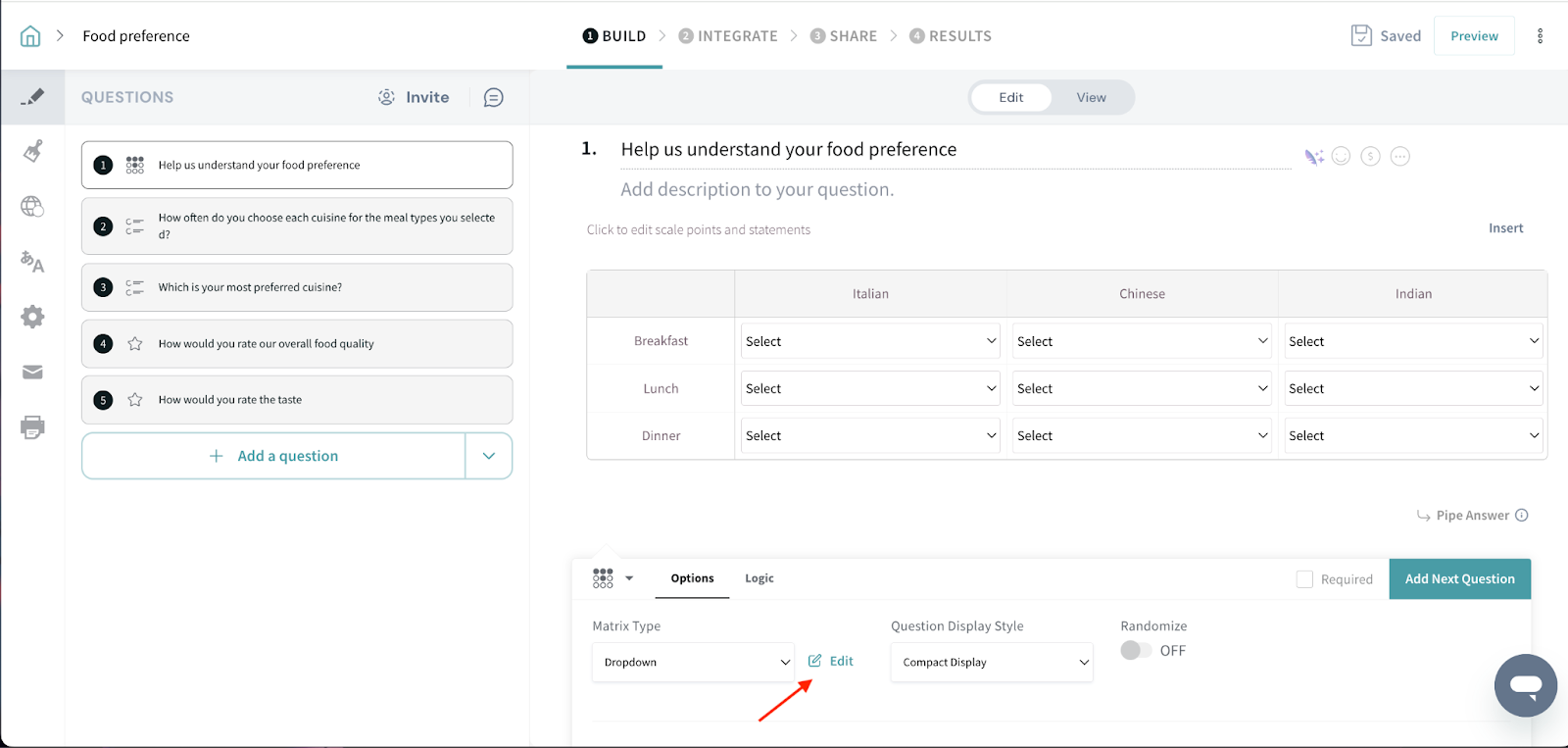Switch to View mode toggle

pyautogui.click(x=1091, y=97)
